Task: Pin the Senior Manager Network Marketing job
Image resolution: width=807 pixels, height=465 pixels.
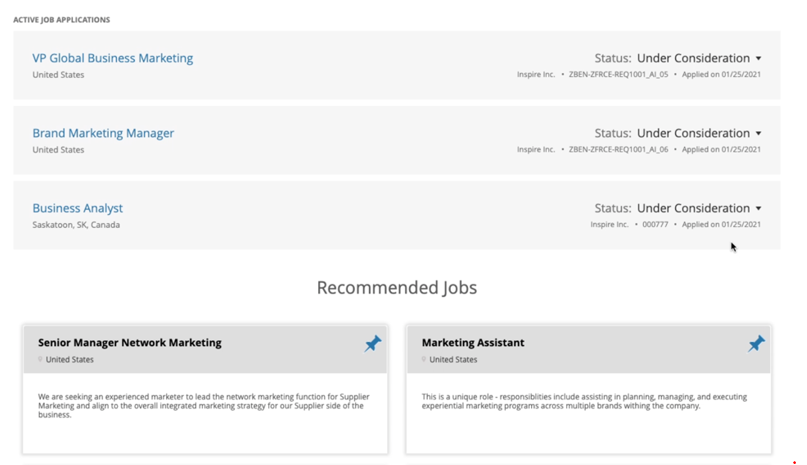Action: click(373, 344)
